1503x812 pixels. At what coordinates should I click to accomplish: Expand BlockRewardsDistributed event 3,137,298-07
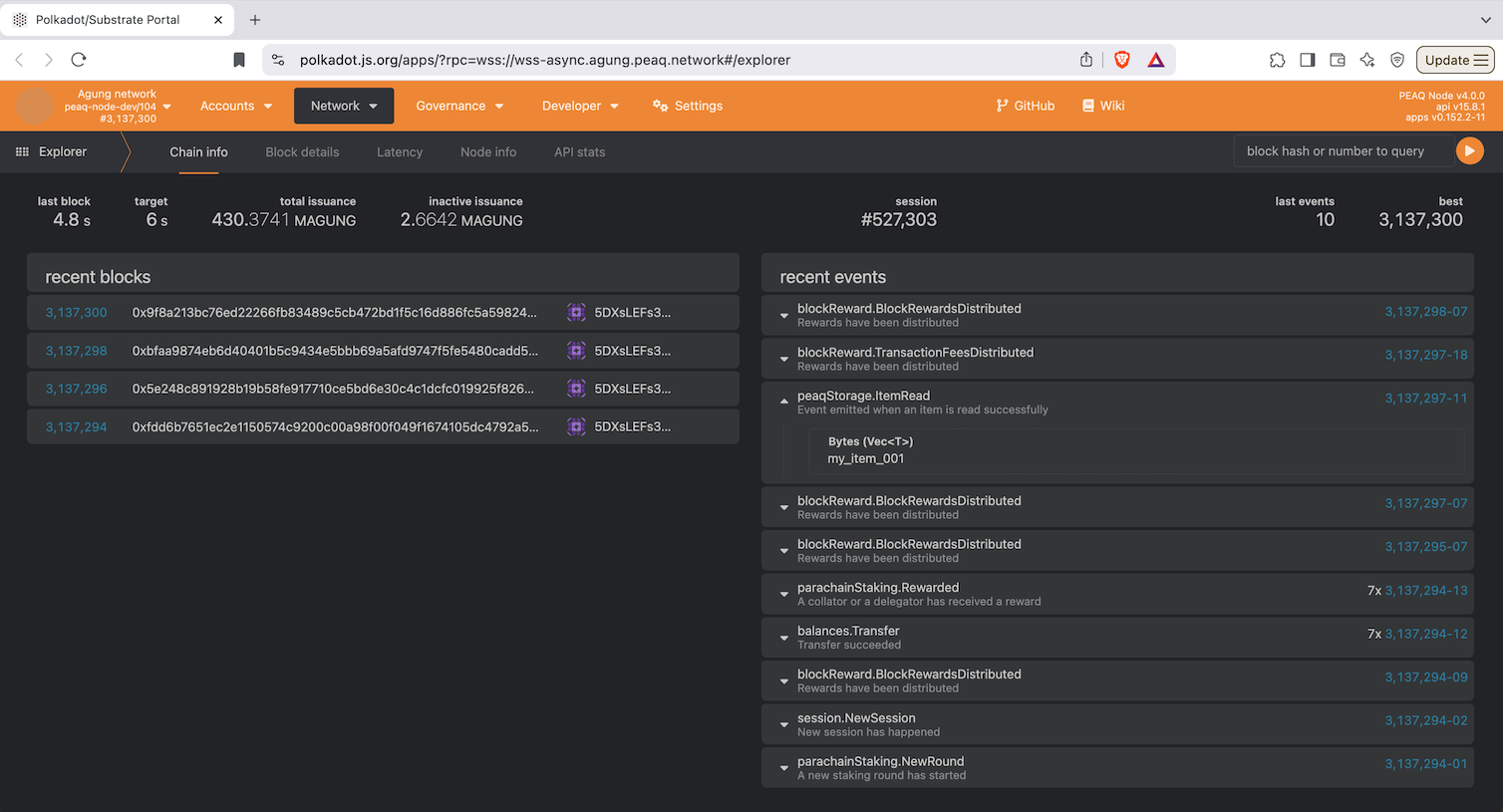point(784,316)
